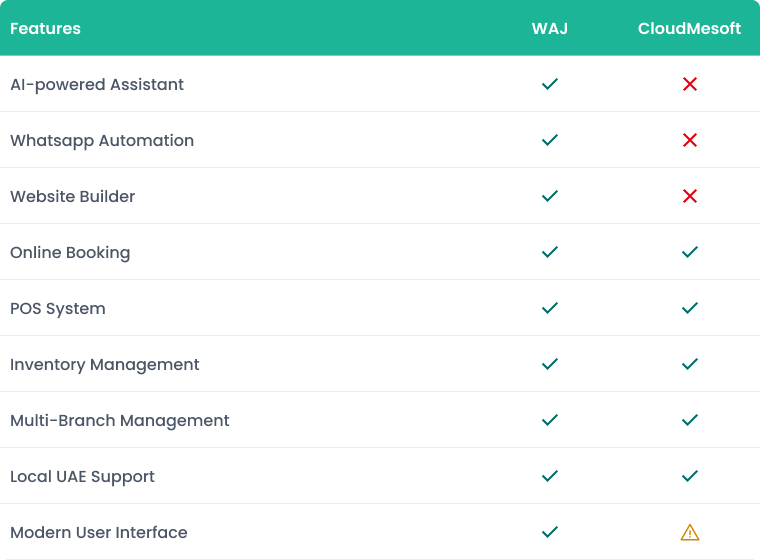The image size is (760, 560).
Task: Click CloudMesoft red cross for AI-powered Assistant
Action: [690, 84]
